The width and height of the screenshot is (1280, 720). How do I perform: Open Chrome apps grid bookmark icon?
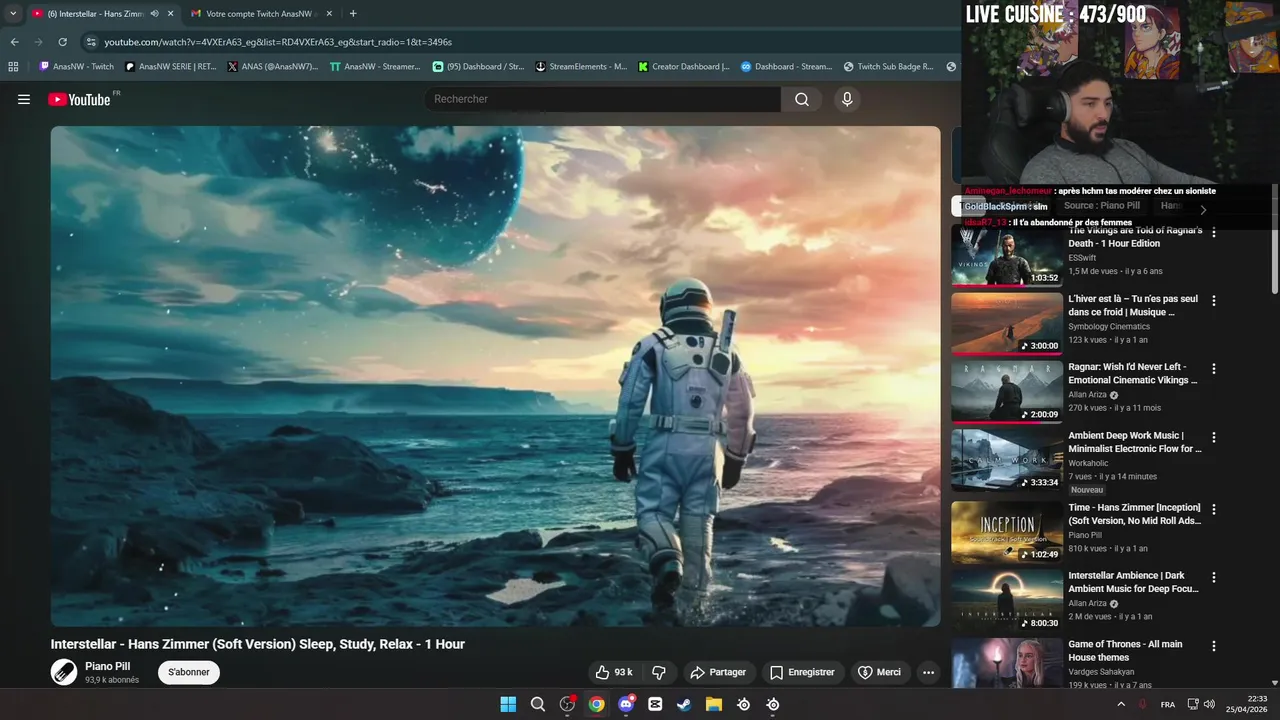[x=13, y=67]
